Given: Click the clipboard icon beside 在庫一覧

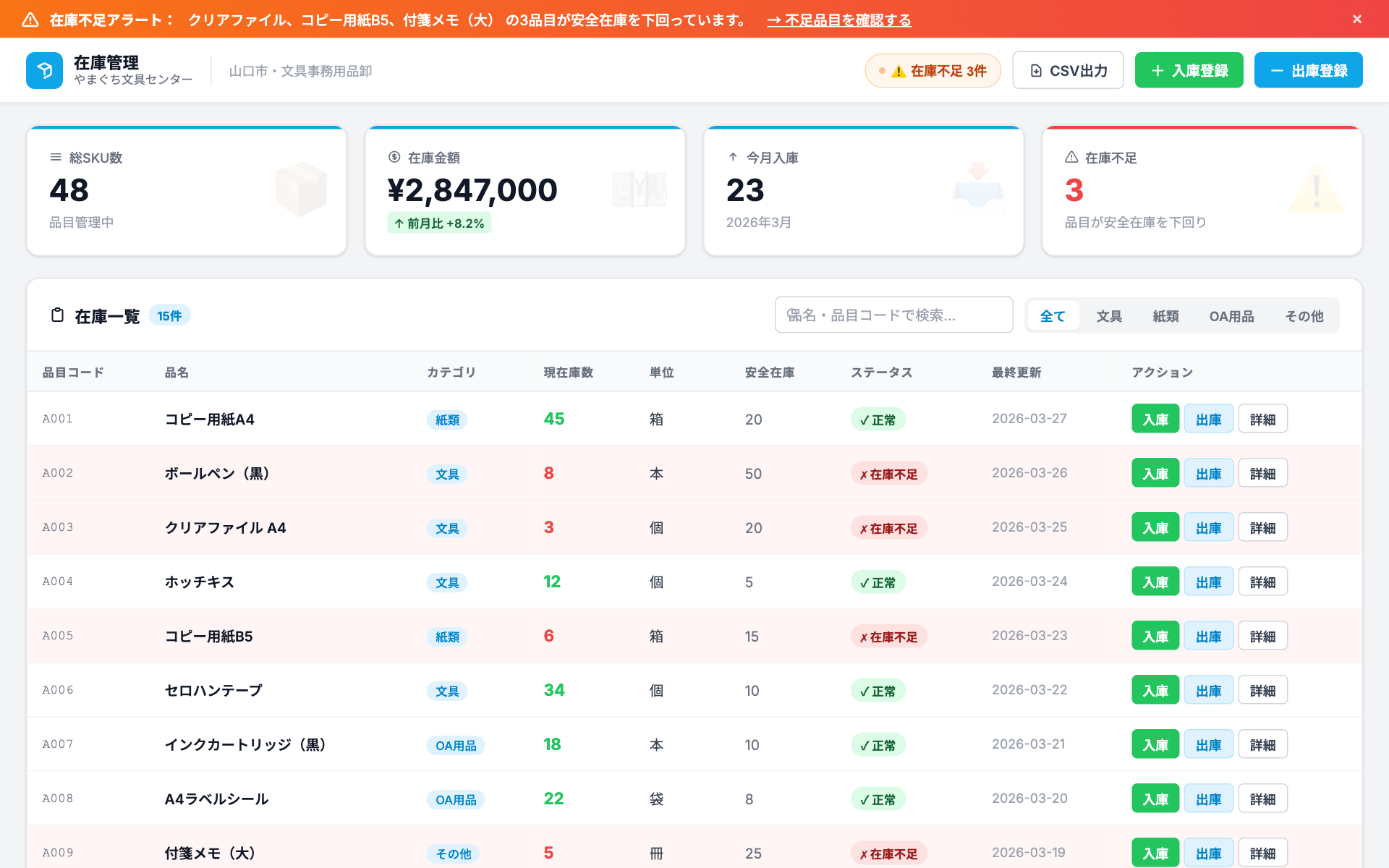Looking at the screenshot, I should coord(58,315).
